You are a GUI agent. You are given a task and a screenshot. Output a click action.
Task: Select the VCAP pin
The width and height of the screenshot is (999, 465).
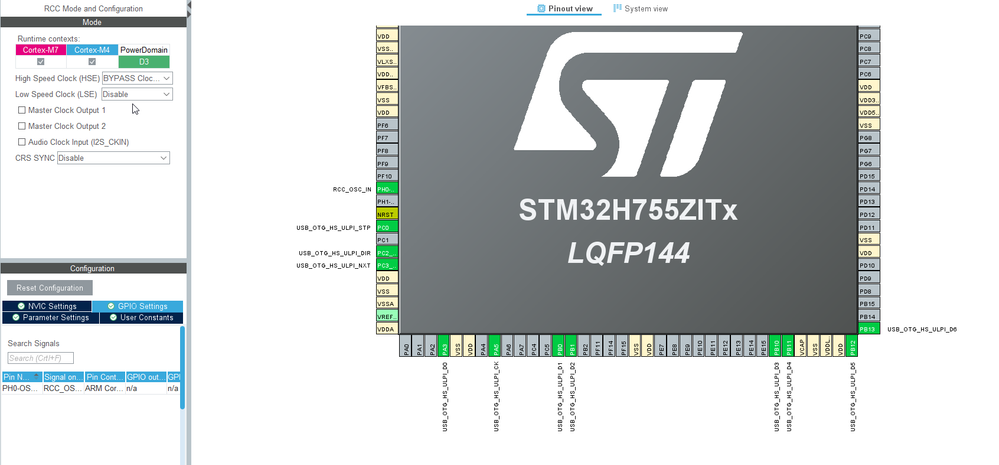(x=801, y=346)
